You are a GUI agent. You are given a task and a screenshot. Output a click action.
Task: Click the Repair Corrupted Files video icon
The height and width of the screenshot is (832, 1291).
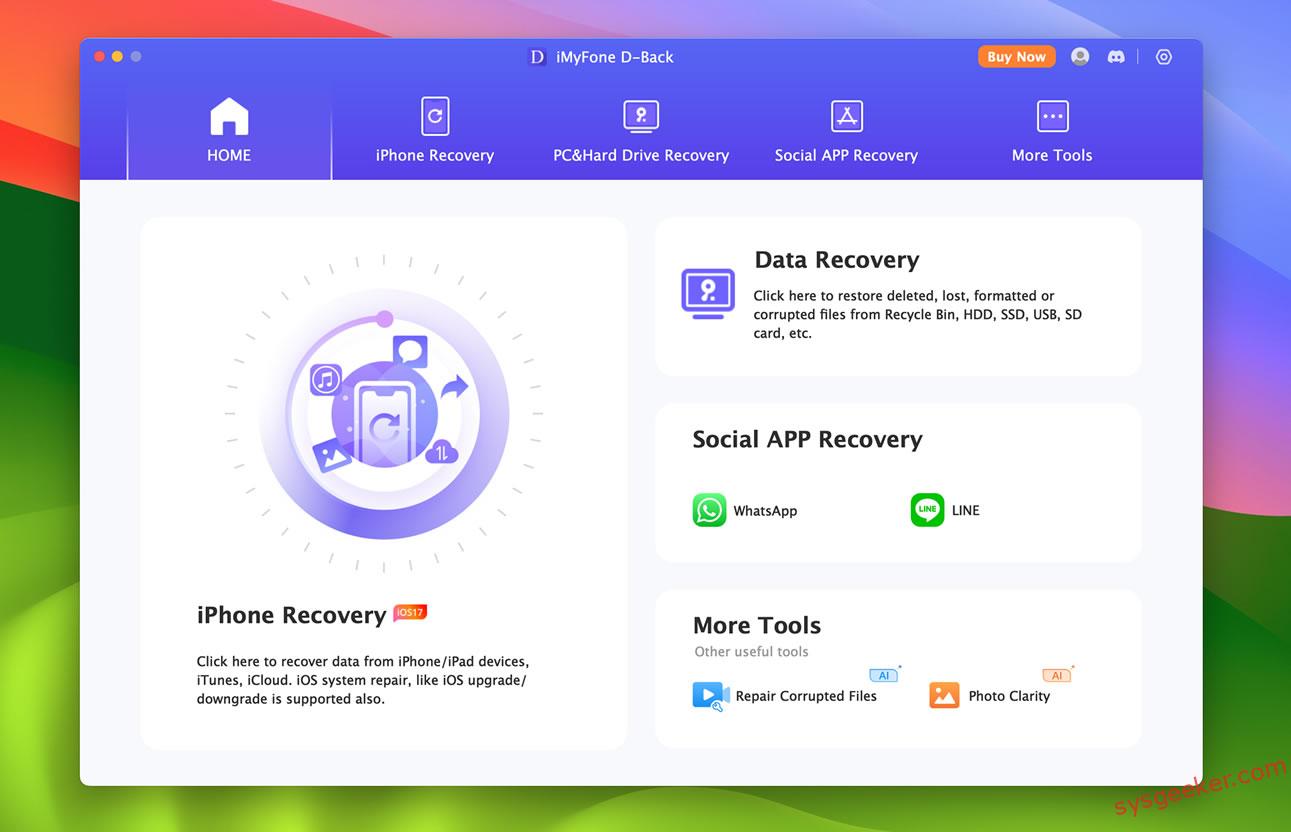pyautogui.click(x=710, y=696)
